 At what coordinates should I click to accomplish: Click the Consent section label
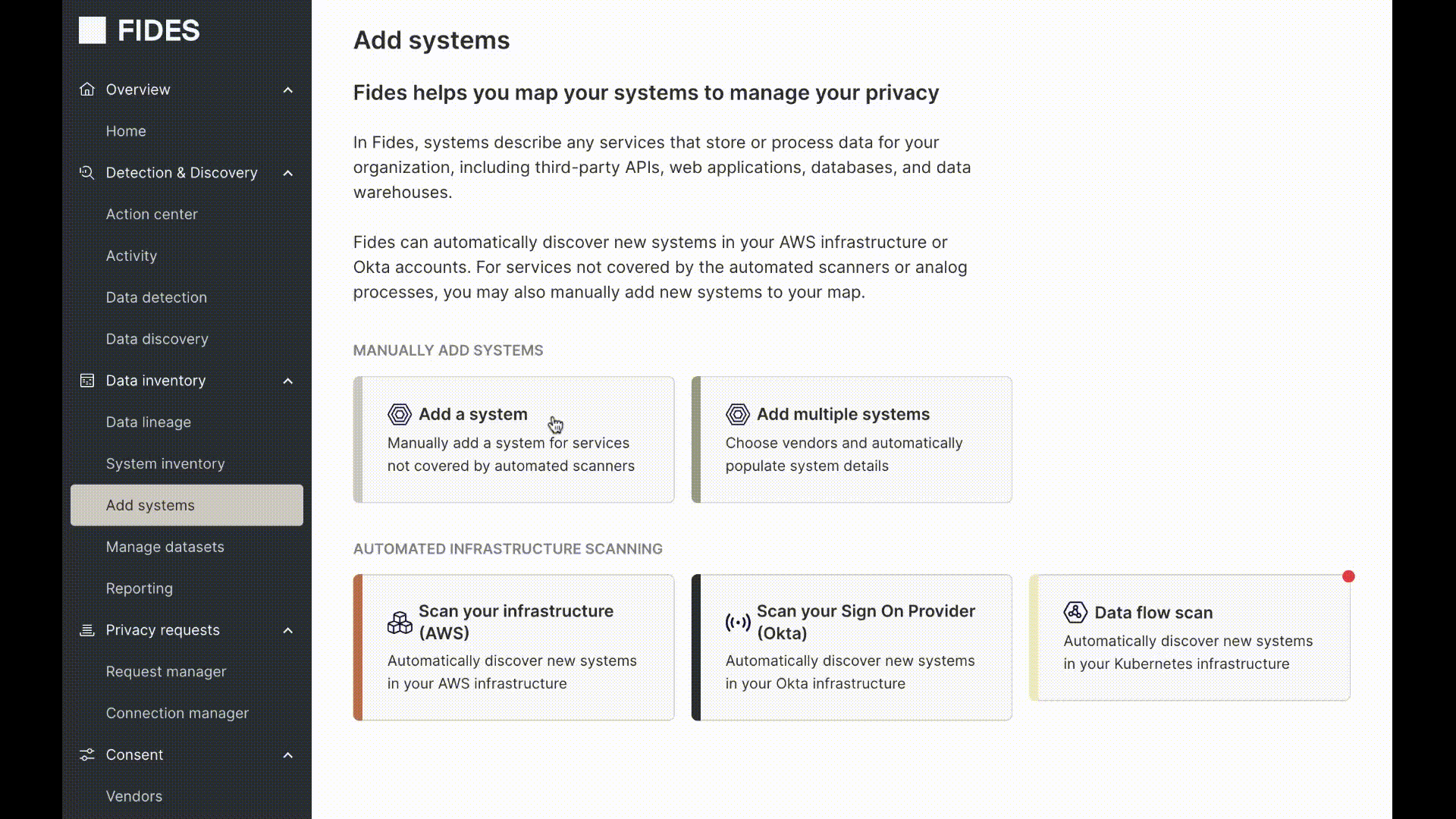pyautogui.click(x=134, y=755)
